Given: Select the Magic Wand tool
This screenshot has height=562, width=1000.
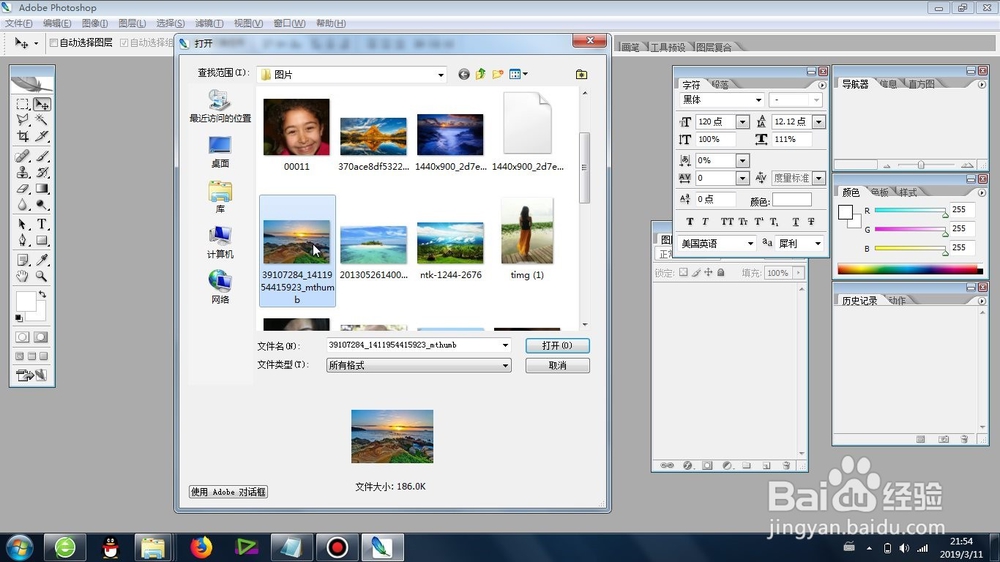Looking at the screenshot, I should [x=42, y=120].
